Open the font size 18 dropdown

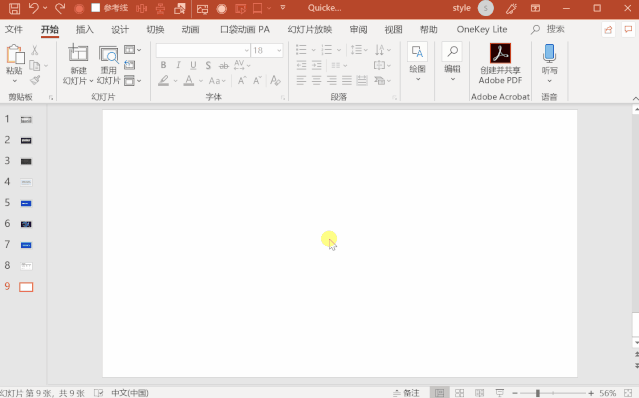pyautogui.click(x=279, y=51)
